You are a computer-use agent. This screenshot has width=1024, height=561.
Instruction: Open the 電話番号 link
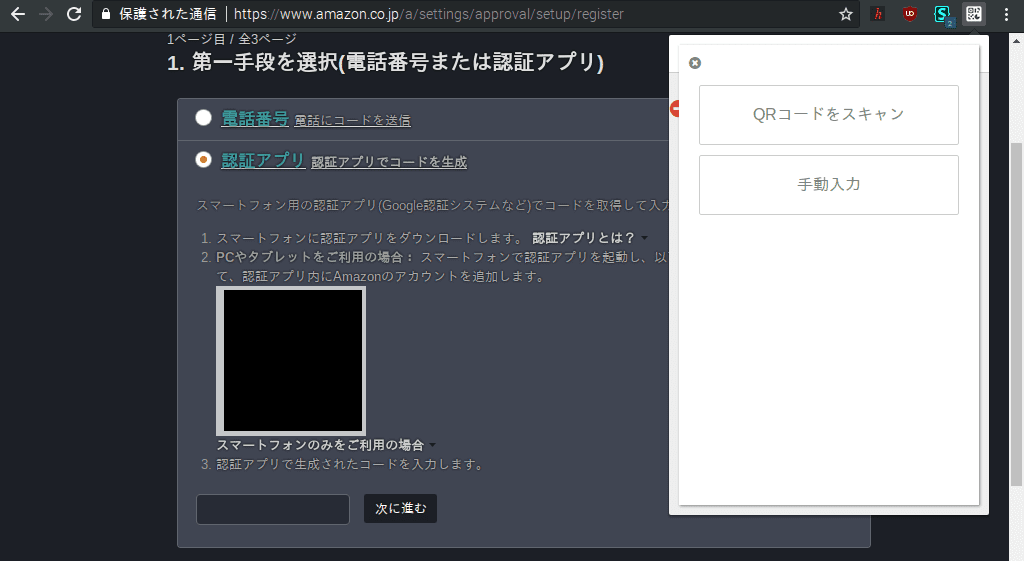(255, 118)
